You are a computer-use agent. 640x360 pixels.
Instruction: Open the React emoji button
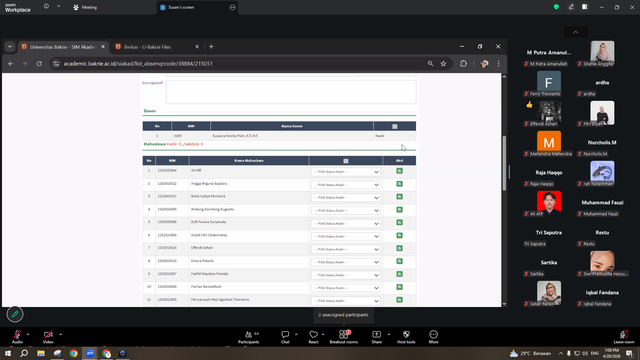(313, 337)
